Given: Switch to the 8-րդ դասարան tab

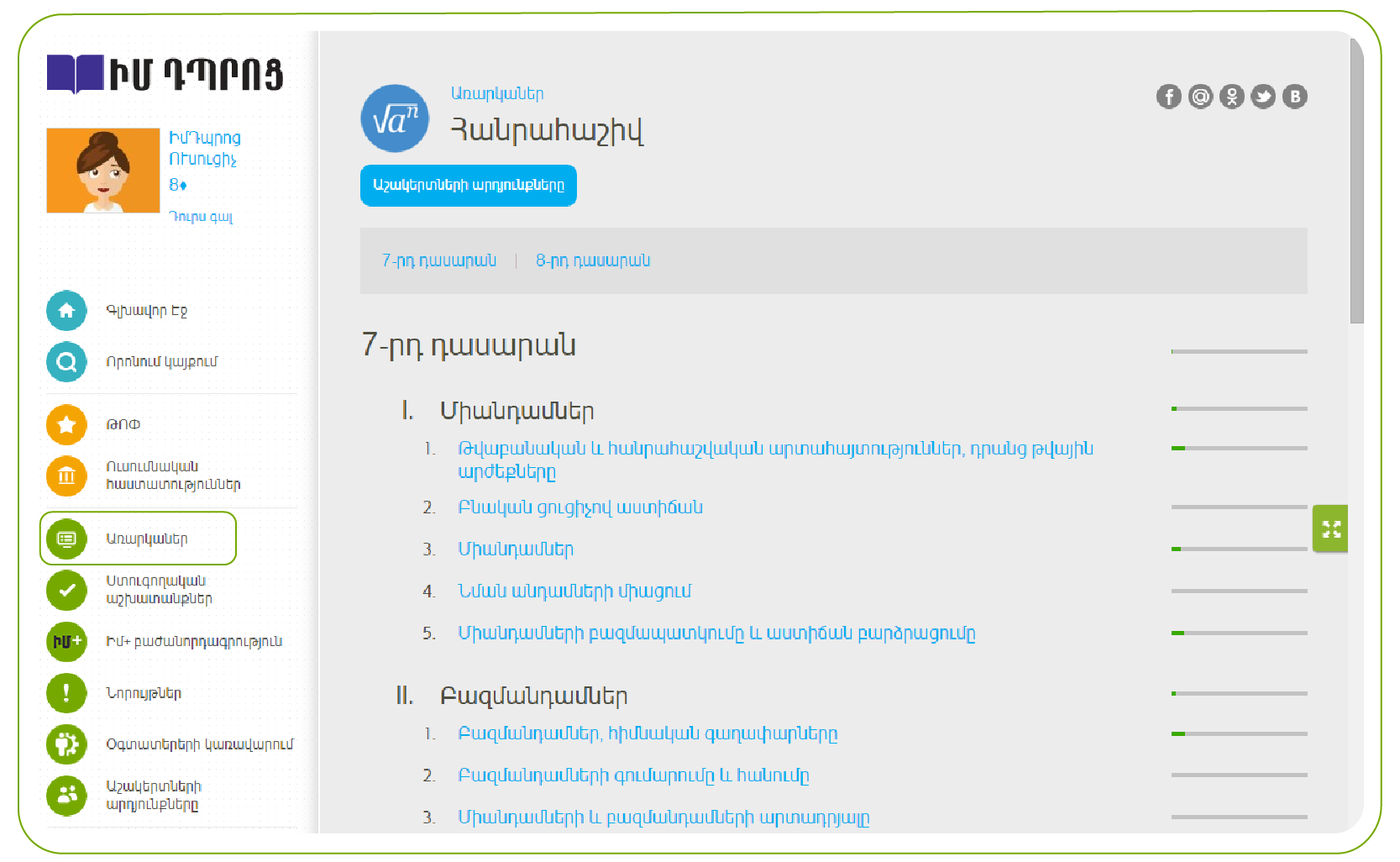Looking at the screenshot, I should click(x=593, y=260).
